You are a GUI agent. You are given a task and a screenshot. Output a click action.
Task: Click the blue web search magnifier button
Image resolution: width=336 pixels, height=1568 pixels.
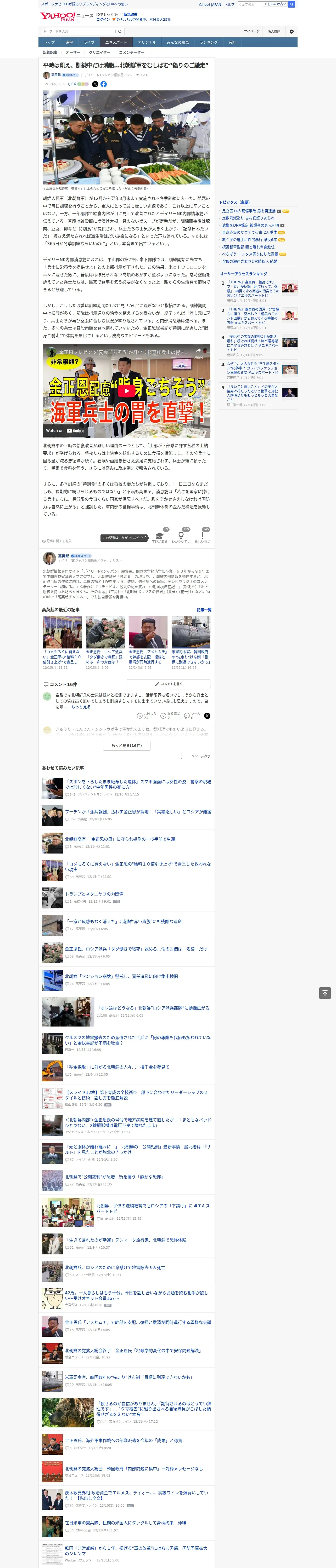pyautogui.click(x=292, y=4)
